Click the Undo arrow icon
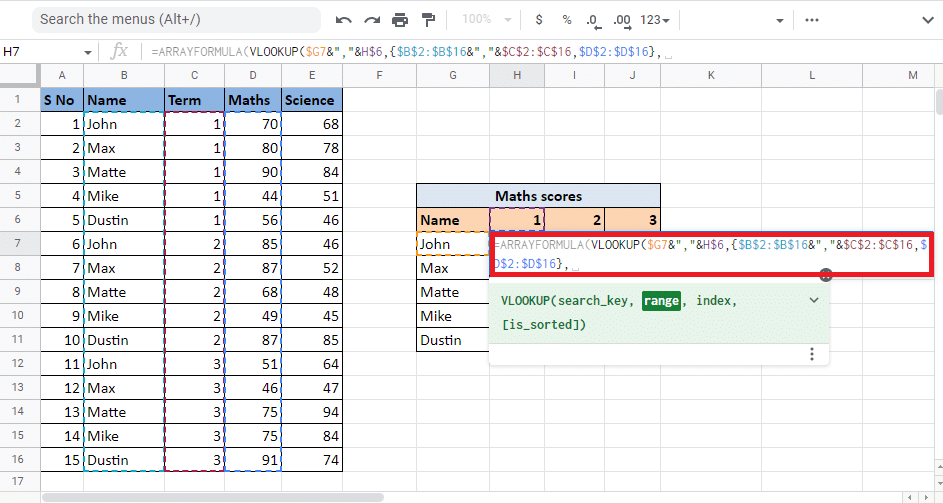 [344, 19]
